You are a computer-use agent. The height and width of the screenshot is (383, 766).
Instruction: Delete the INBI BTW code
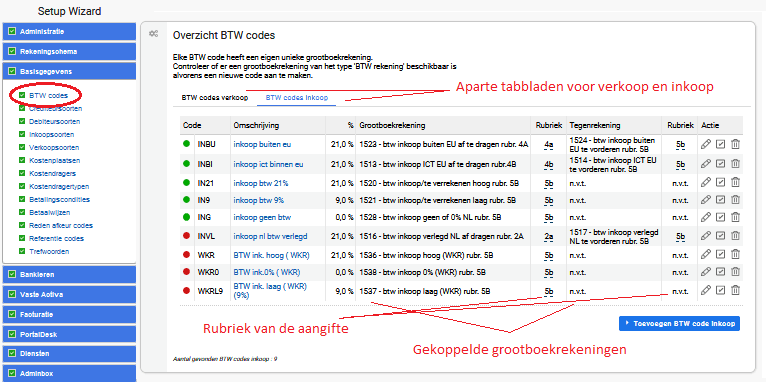click(x=735, y=164)
